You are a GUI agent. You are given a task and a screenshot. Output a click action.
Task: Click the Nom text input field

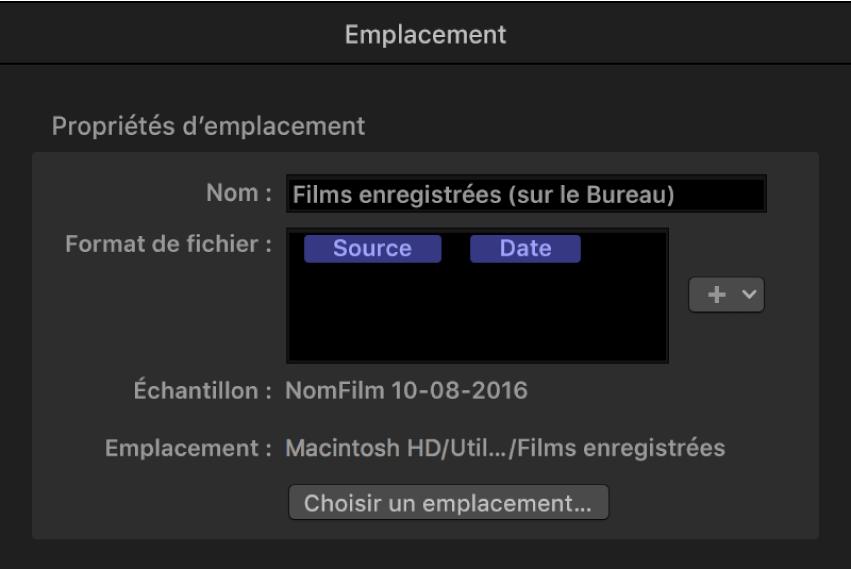click(x=526, y=195)
